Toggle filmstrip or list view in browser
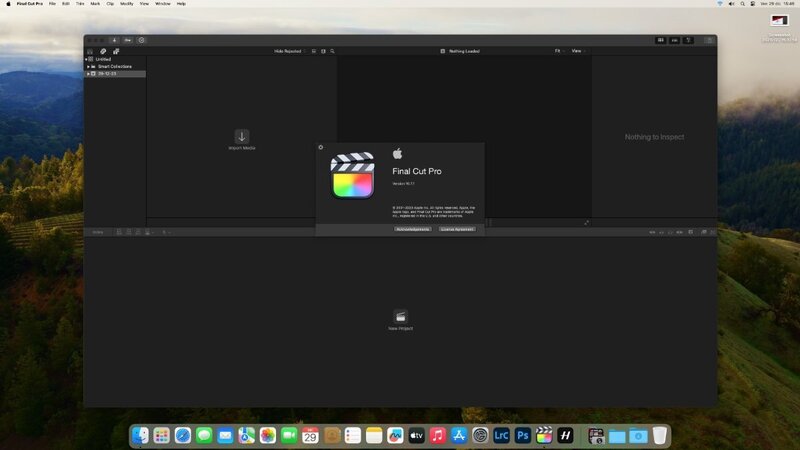 click(x=314, y=51)
